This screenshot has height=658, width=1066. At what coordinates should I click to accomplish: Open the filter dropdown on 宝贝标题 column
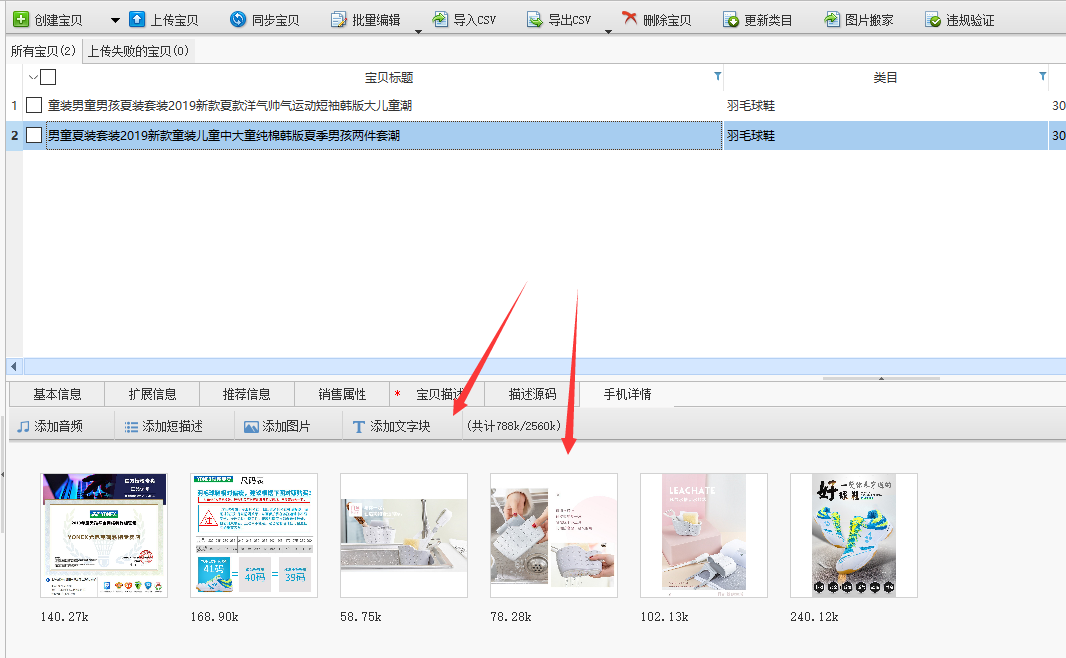(716, 77)
